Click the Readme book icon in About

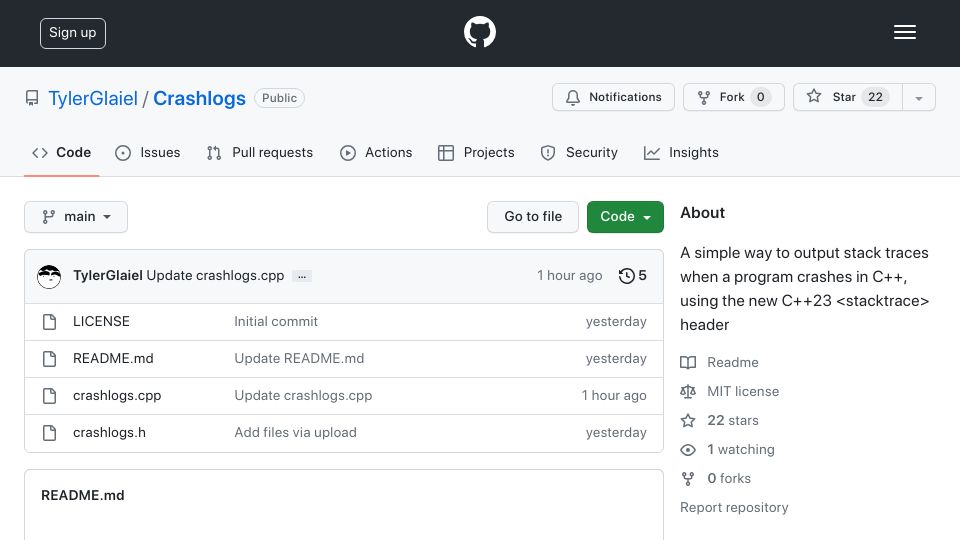(x=688, y=362)
